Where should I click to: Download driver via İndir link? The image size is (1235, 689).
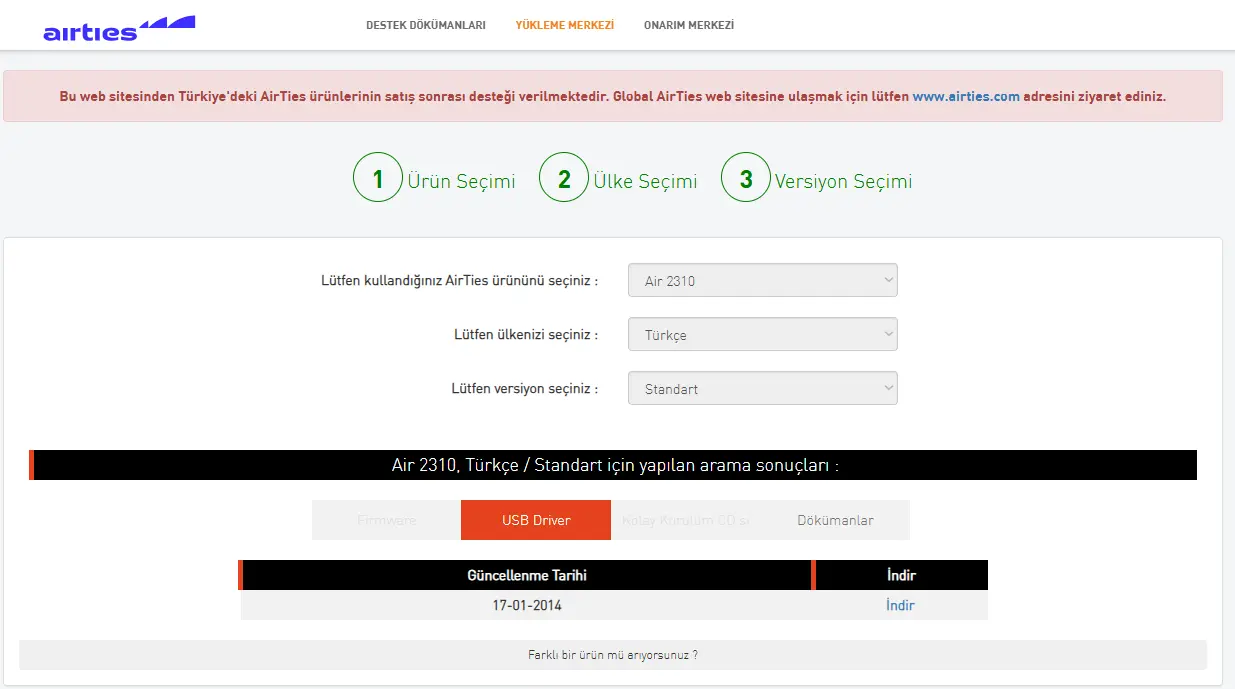(900, 605)
